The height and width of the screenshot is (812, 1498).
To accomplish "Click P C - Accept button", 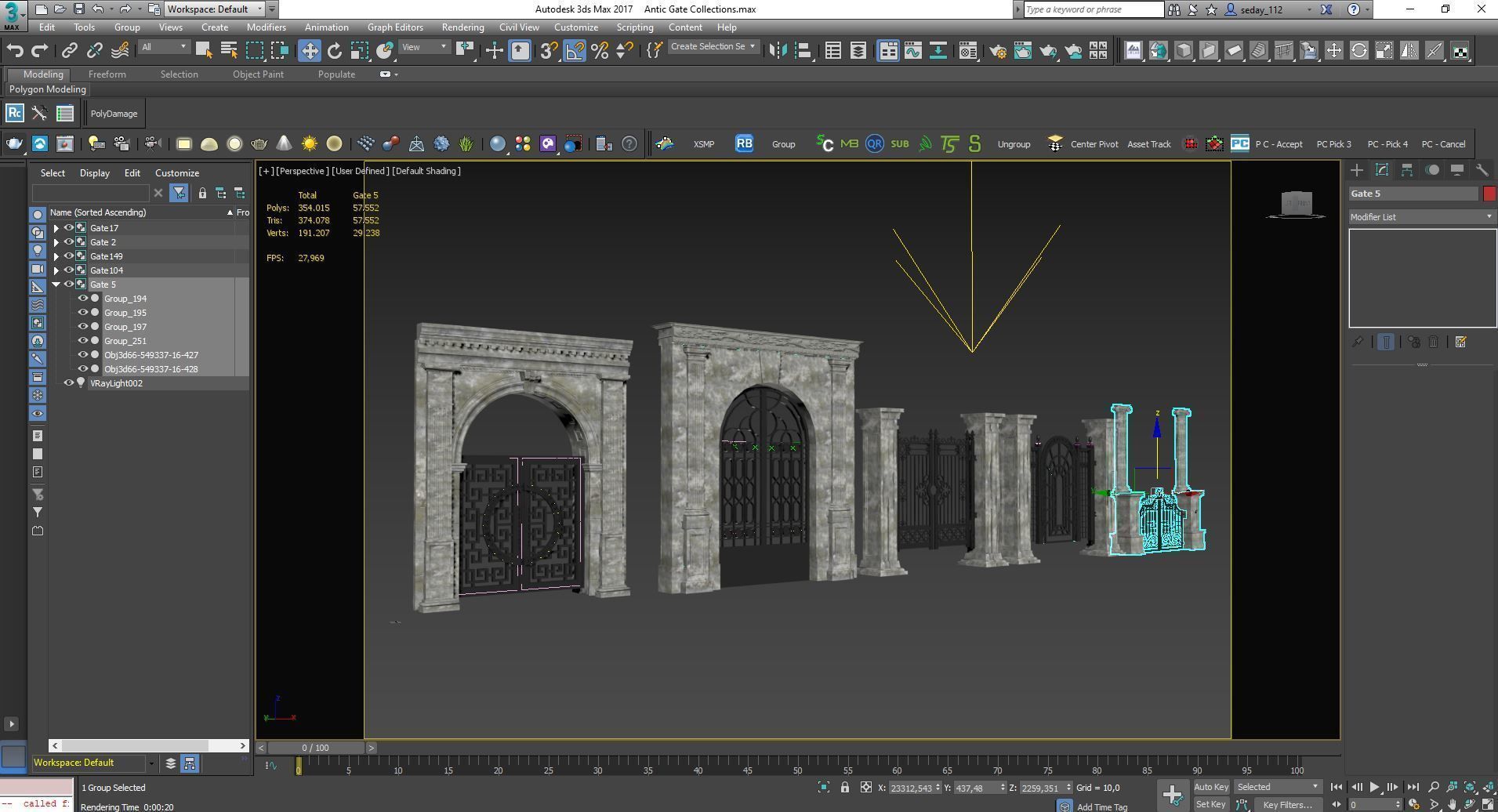I will 1279,144.
